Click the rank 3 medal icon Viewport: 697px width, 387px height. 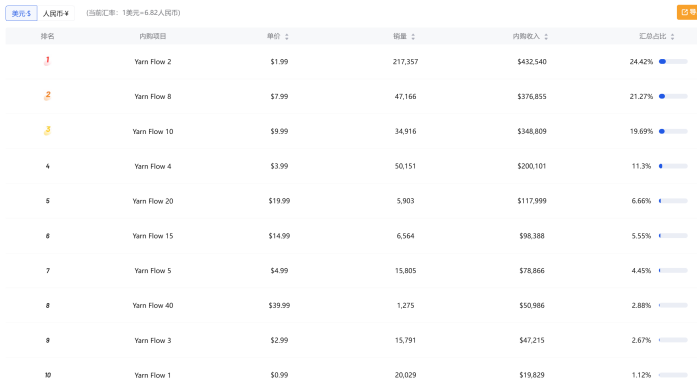[x=47, y=131]
